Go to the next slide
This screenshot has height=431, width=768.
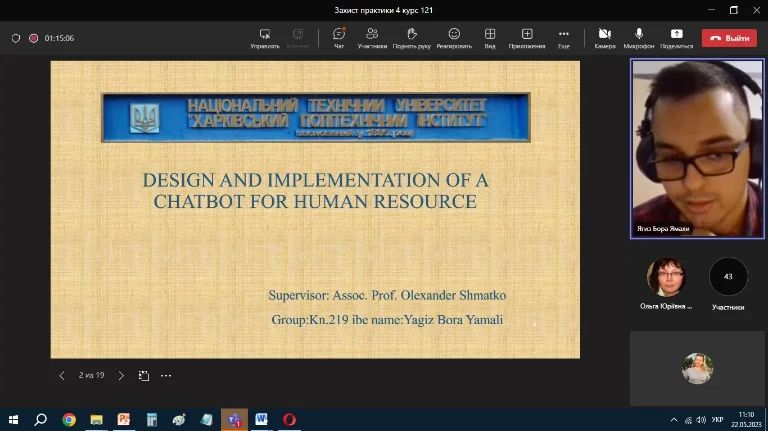tap(121, 376)
